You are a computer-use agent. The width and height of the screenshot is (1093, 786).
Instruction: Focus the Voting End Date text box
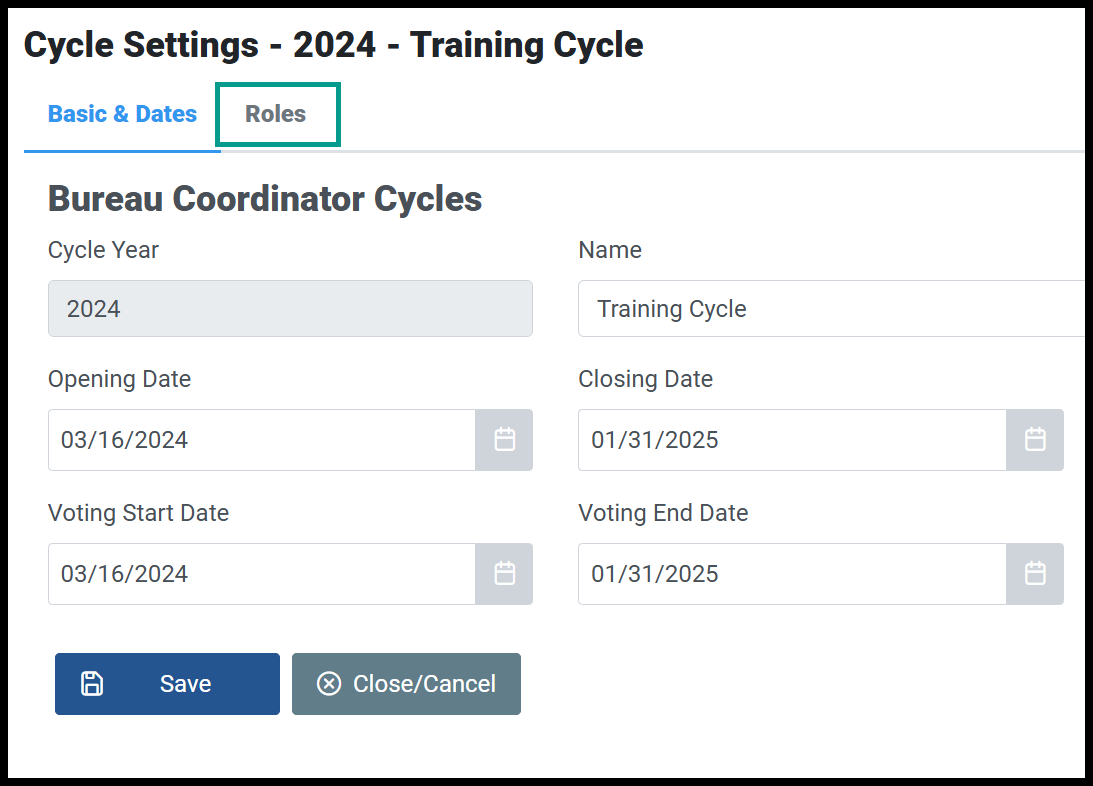(793, 573)
